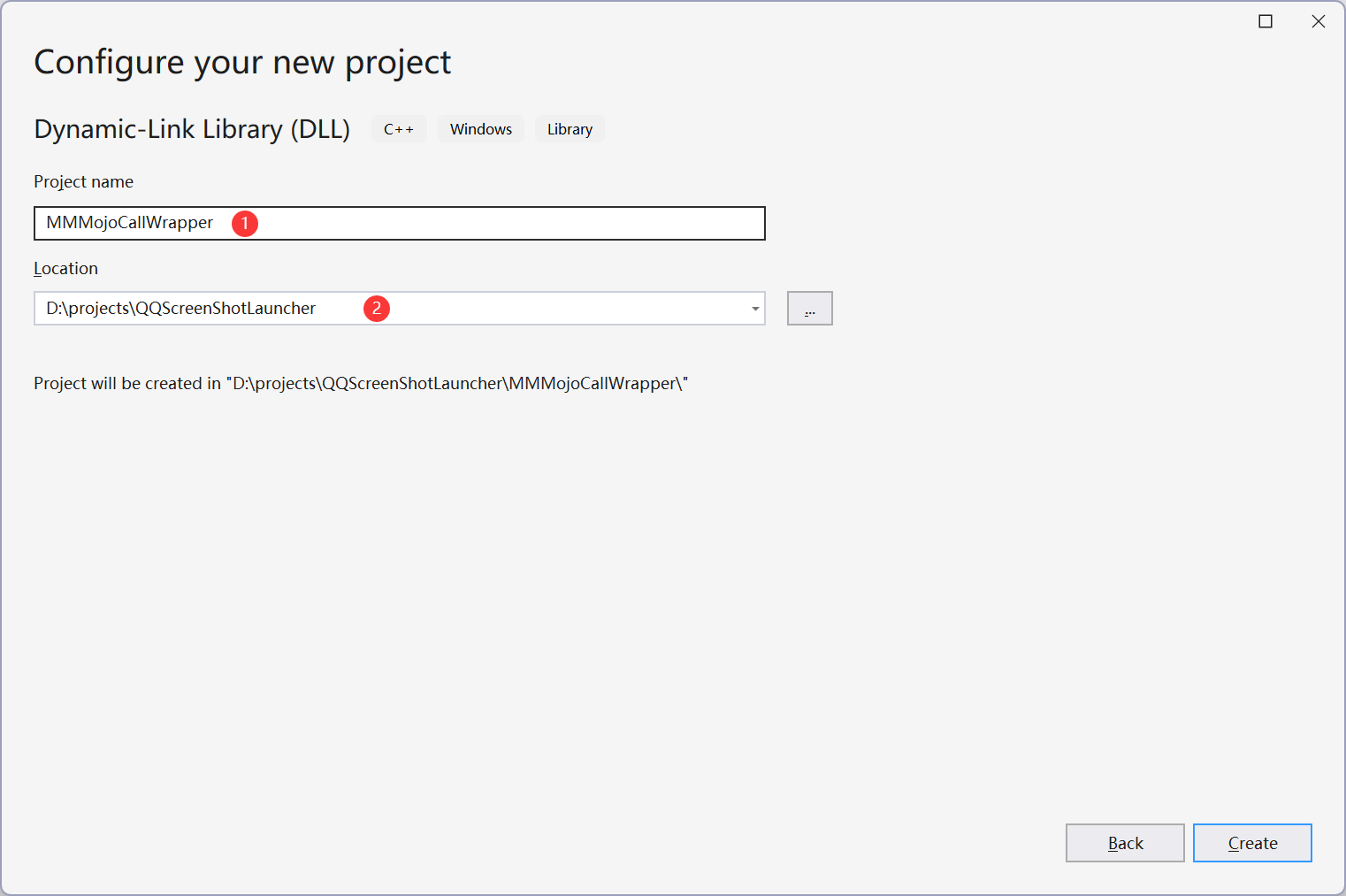Focus the Project name input field

[x=400, y=223]
